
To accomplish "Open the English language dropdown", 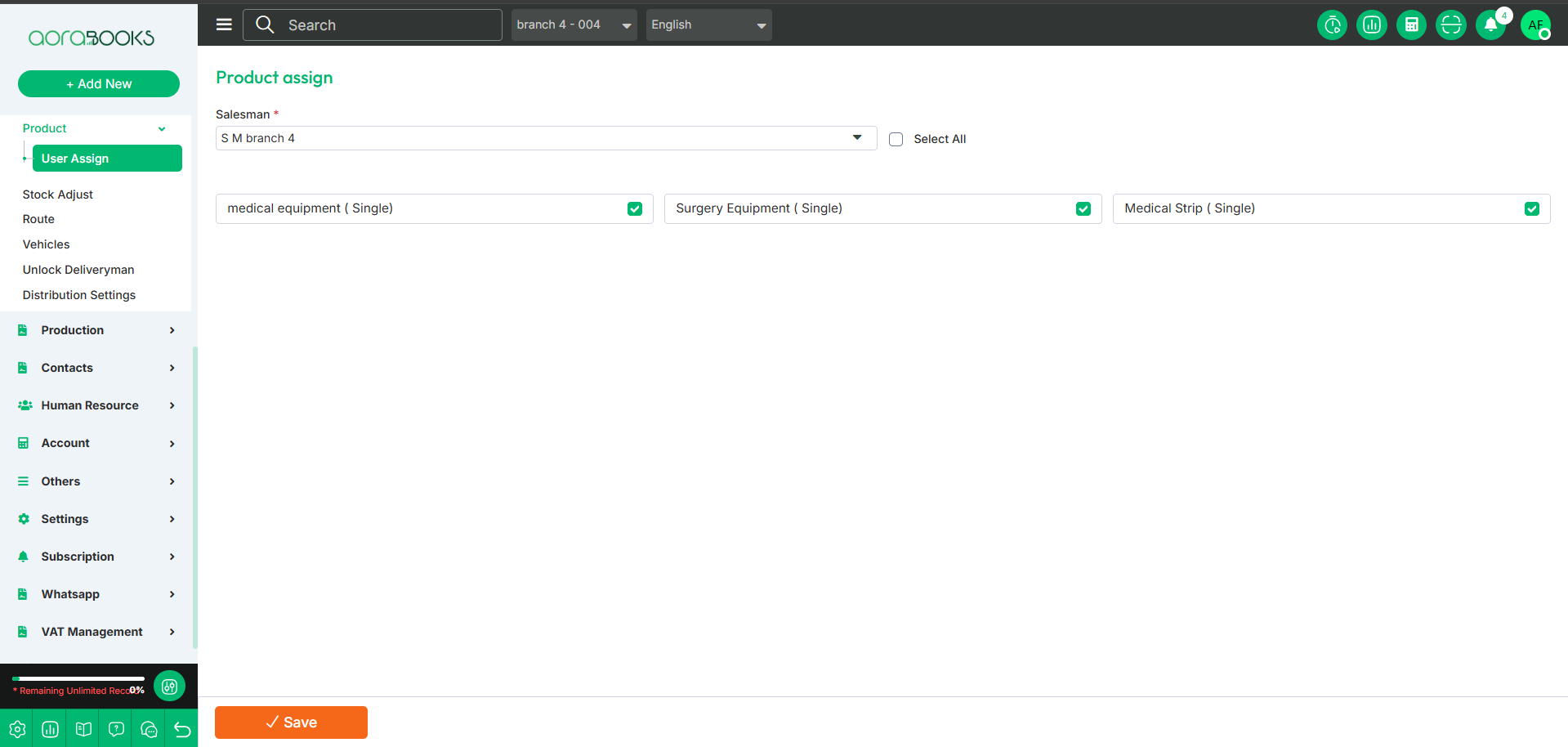I will click(x=708, y=25).
